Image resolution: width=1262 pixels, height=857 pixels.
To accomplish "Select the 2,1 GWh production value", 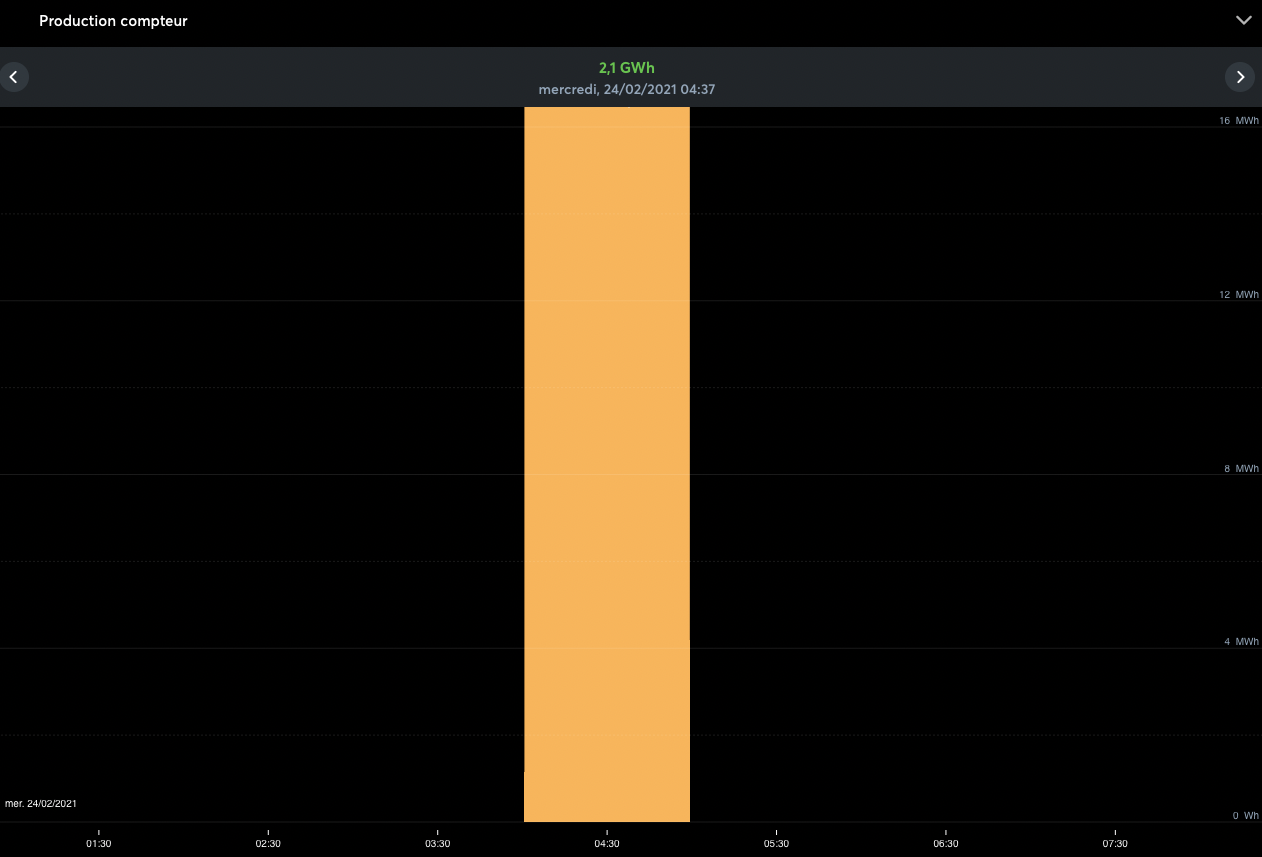I will pyautogui.click(x=626, y=68).
